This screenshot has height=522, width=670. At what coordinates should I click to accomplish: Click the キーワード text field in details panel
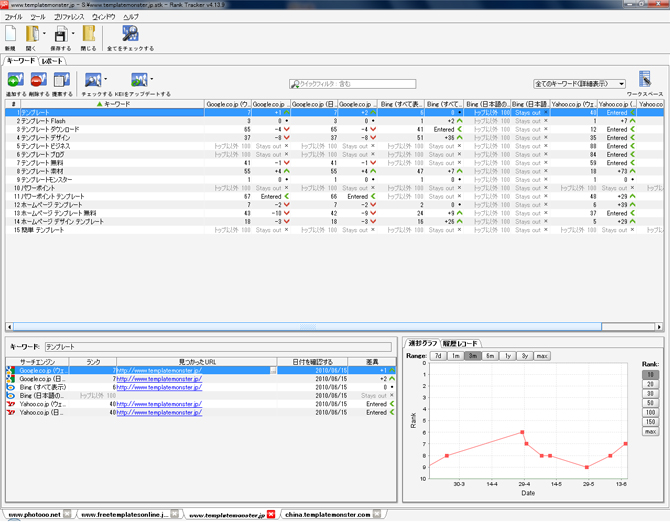click(x=218, y=346)
